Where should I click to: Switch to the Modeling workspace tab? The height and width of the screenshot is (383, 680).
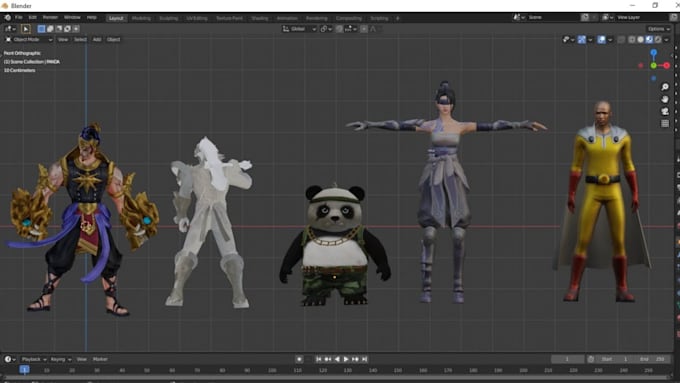(x=141, y=18)
